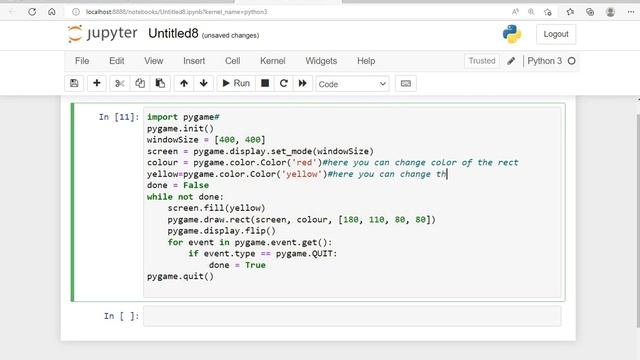The width and height of the screenshot is (640, 360).
Task: Click the browser zoom magnifier icon
Action: (x=531, y=12)
